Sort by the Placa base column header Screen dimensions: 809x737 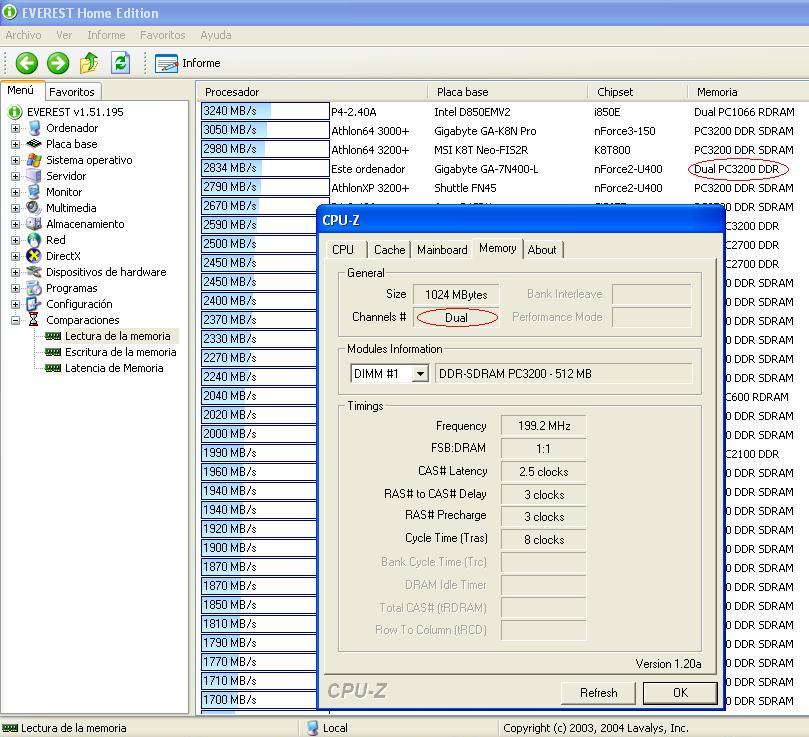(x=508, y=92)
